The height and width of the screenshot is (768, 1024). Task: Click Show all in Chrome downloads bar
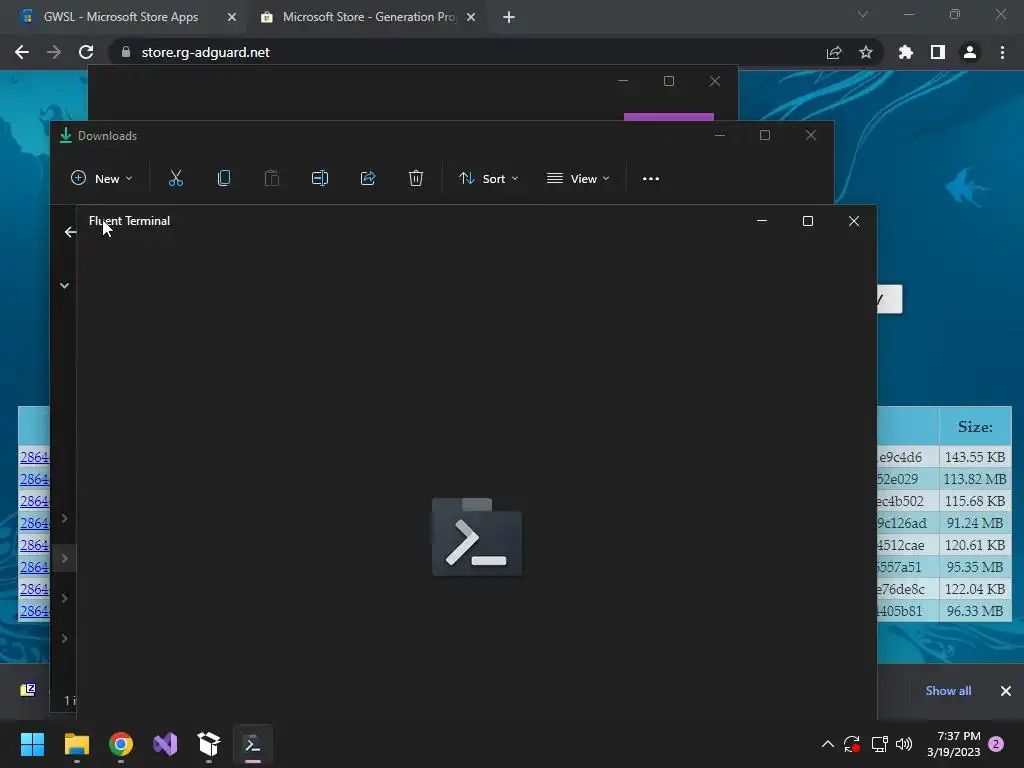tap(948, 690)
